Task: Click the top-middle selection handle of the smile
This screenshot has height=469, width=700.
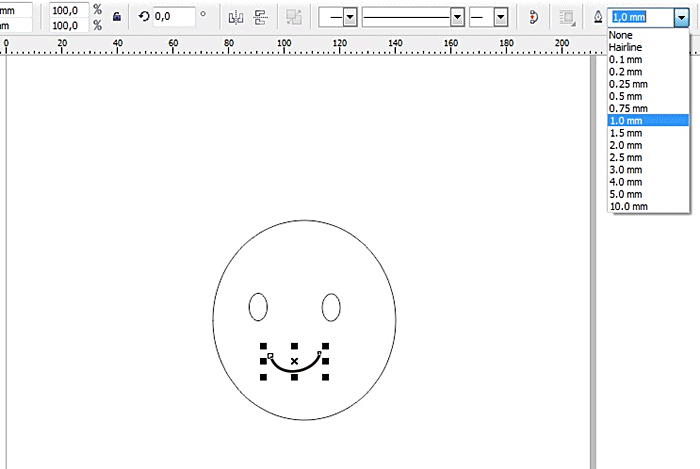Action: click(294, 346)
